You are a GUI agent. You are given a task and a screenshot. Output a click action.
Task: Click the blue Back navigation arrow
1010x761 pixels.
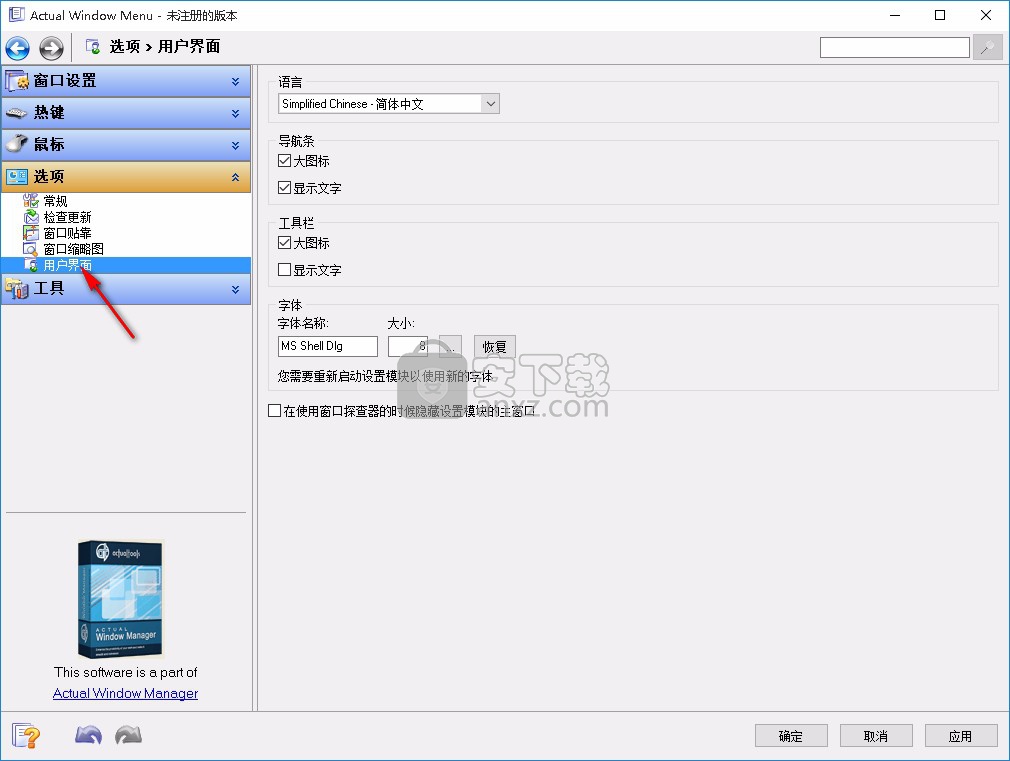tap(17, 48)
